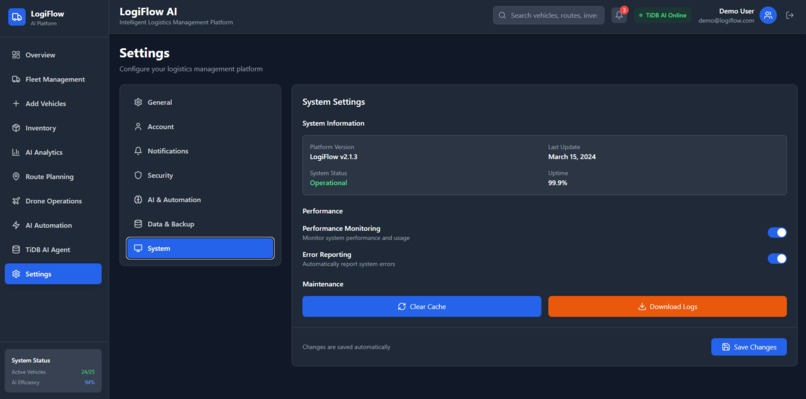Select the System settings tab
806x399 pixels.
(200, 248)
